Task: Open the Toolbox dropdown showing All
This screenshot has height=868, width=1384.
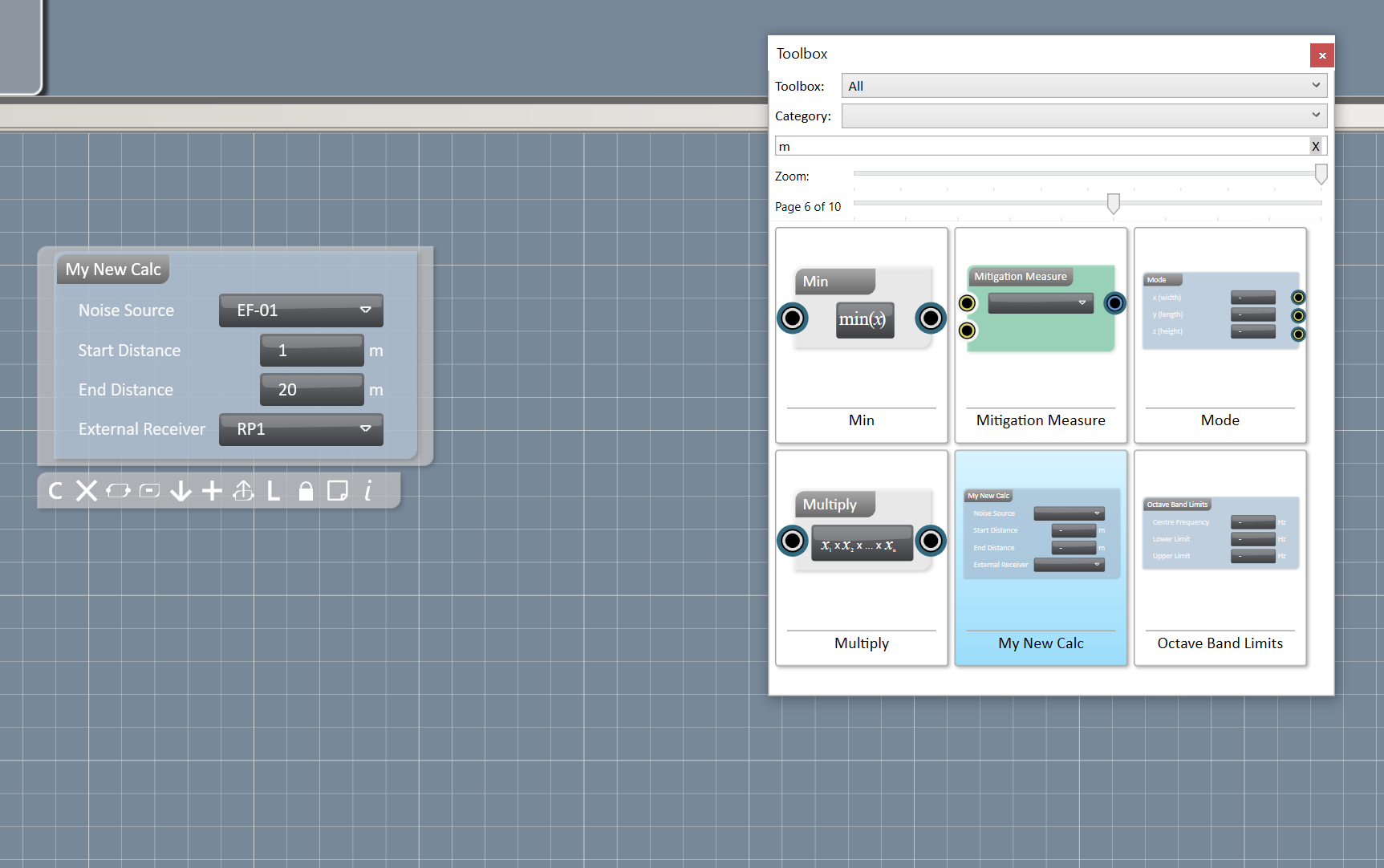Action: pos(1082,86)
